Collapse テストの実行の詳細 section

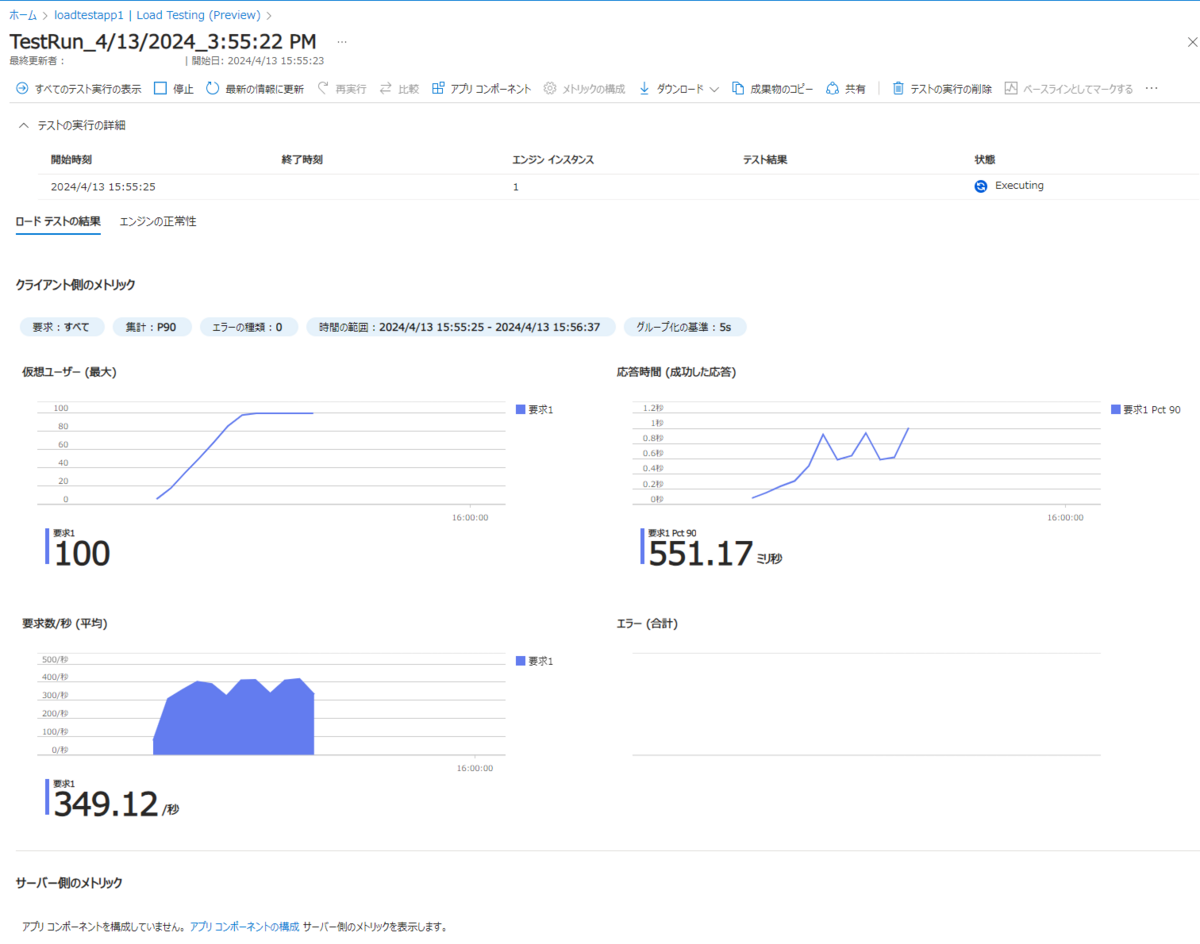click(24, 126)
